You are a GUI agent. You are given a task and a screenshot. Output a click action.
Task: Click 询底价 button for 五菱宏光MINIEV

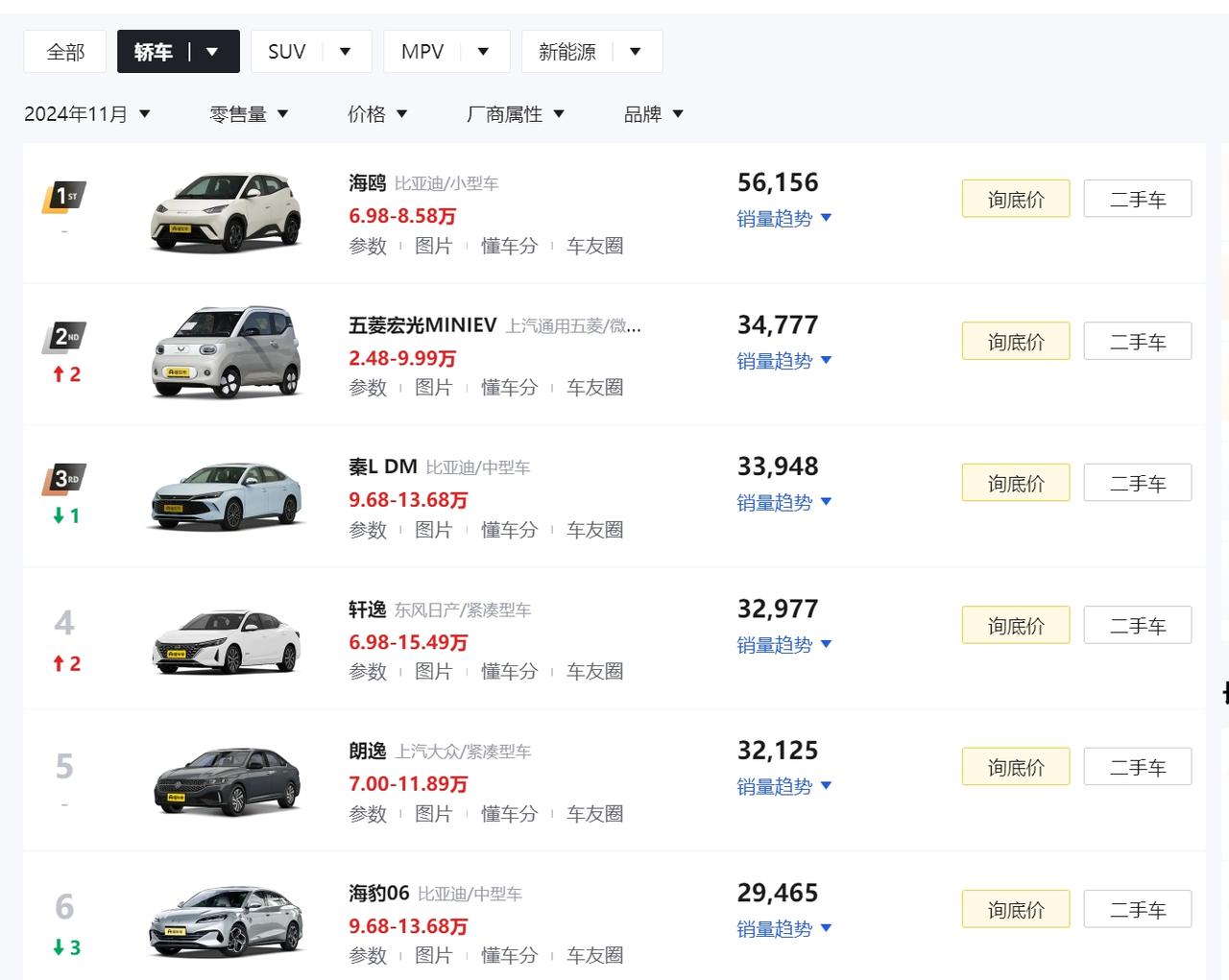(1016, 341)
